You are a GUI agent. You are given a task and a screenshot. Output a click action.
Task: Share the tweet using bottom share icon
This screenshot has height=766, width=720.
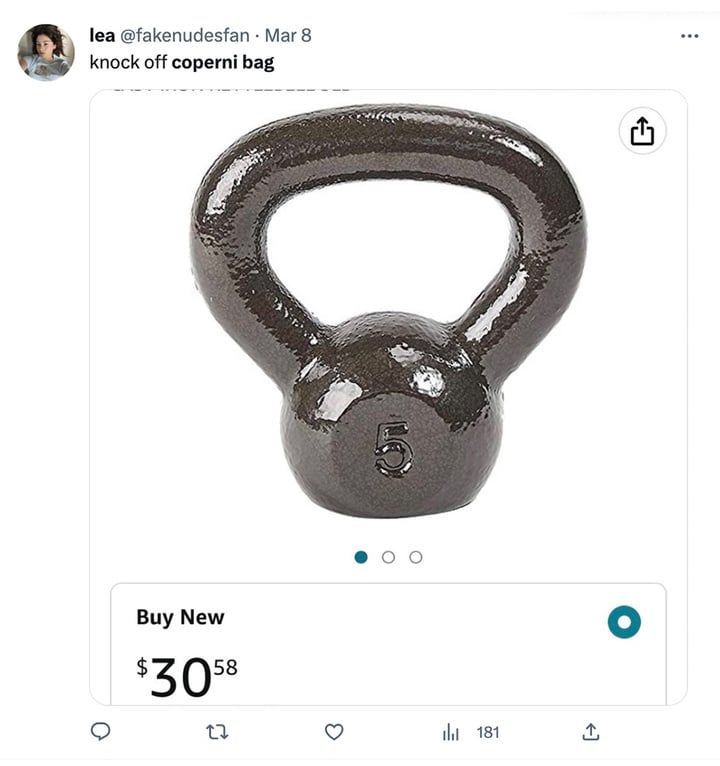[x=591, y=732]
